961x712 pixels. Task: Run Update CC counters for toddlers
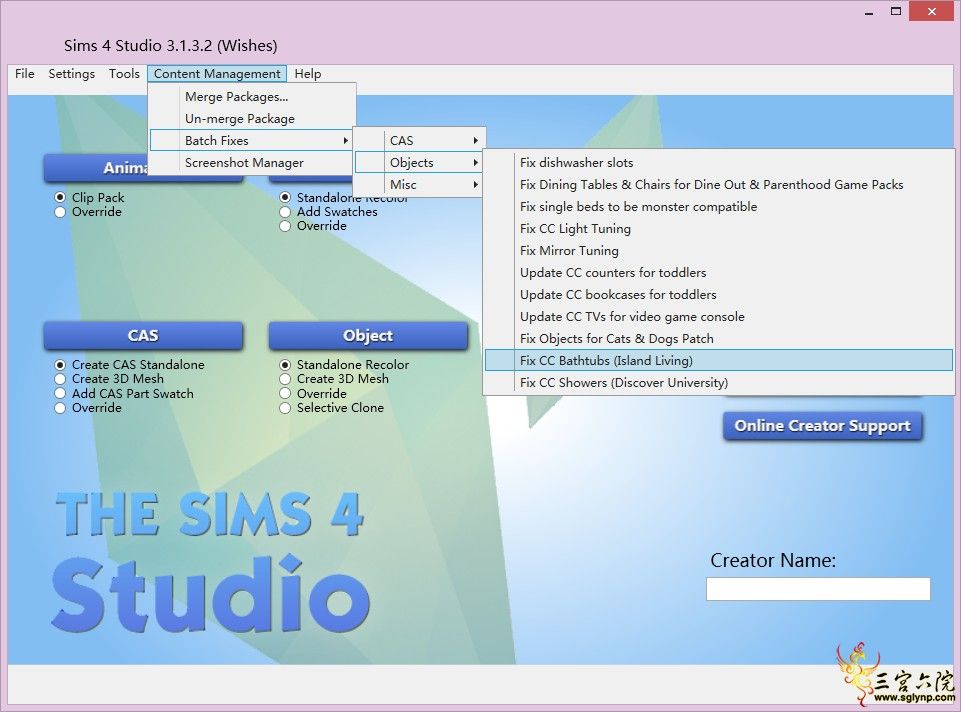pos(719,273)
